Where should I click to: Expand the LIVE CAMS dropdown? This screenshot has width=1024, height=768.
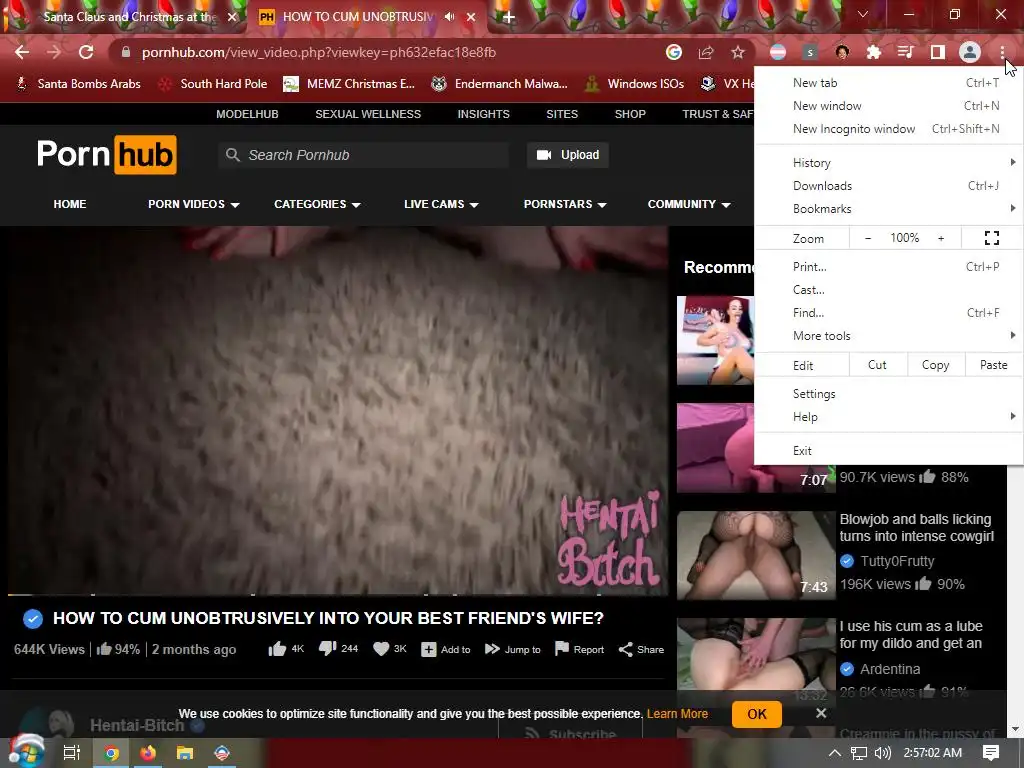pyautogui.click(x=441, y=204)
